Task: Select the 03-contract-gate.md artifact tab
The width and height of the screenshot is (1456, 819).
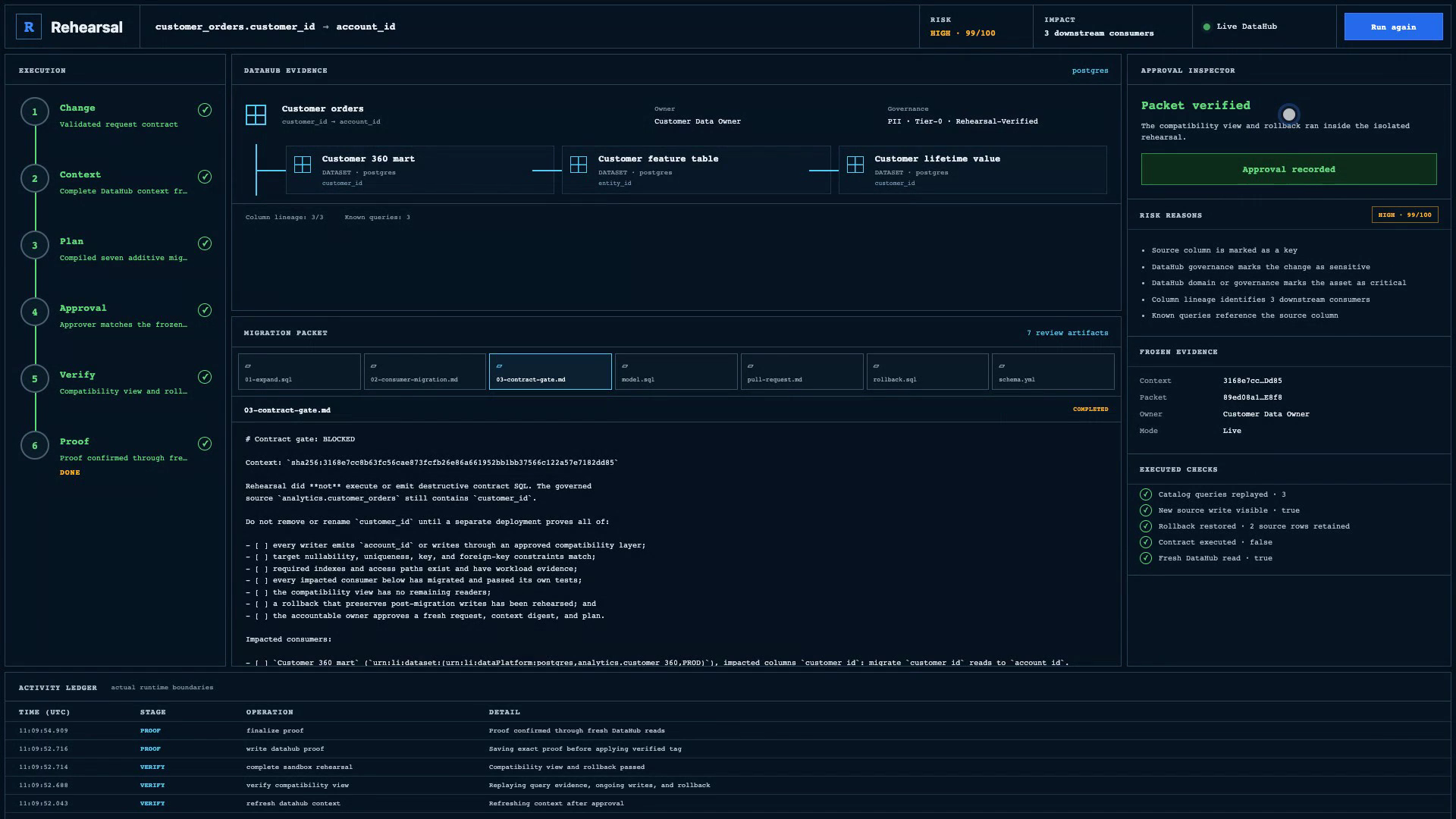Action: coord(551,372)
